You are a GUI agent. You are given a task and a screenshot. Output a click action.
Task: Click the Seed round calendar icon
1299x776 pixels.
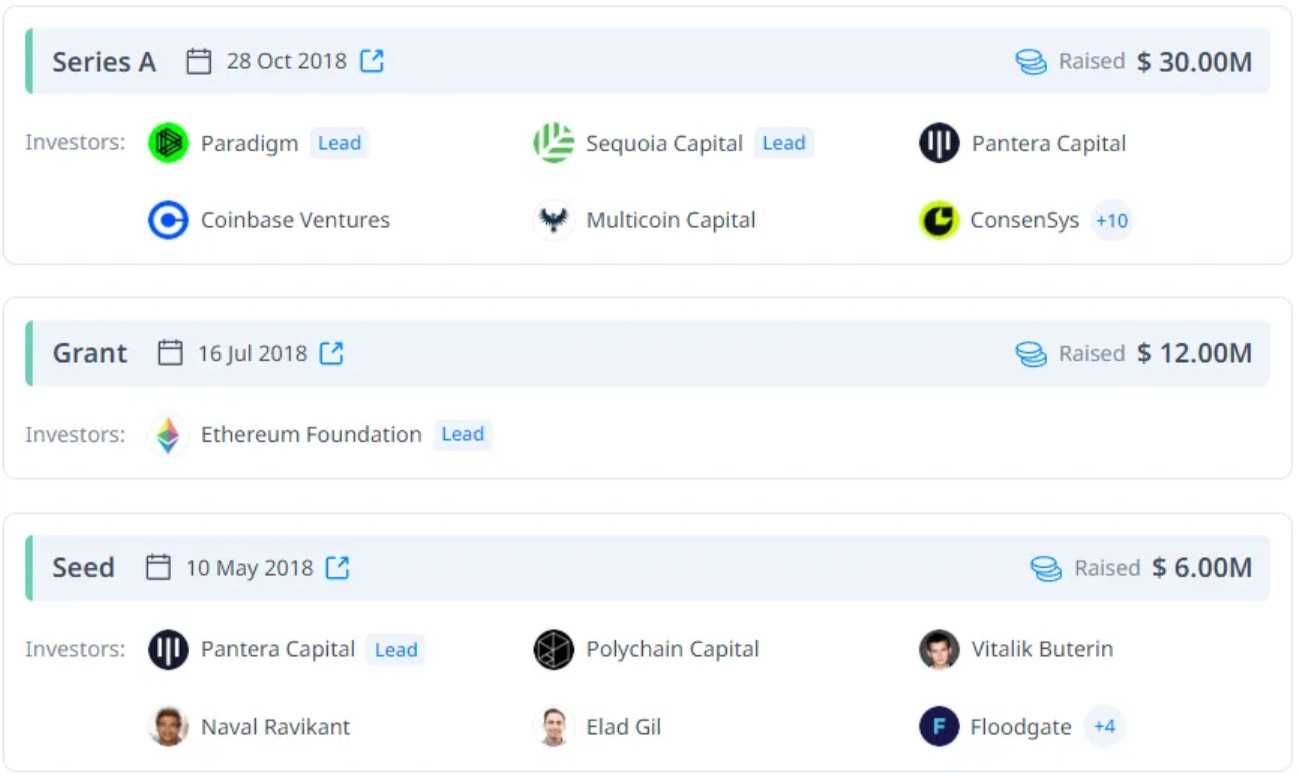(x=158, y=567)
